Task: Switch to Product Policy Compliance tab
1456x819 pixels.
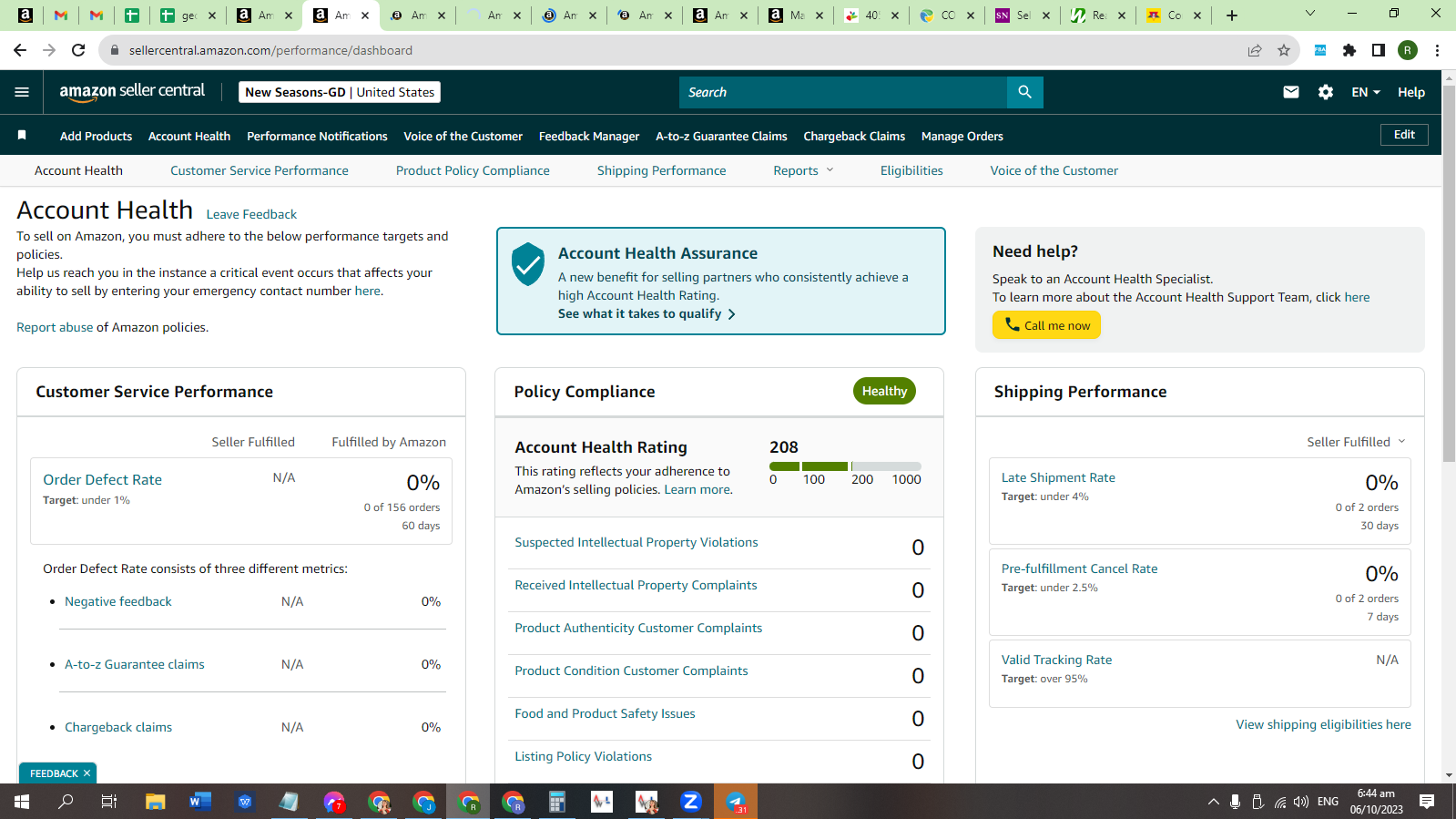Action: pyautogui.click(x=473, y=170)
